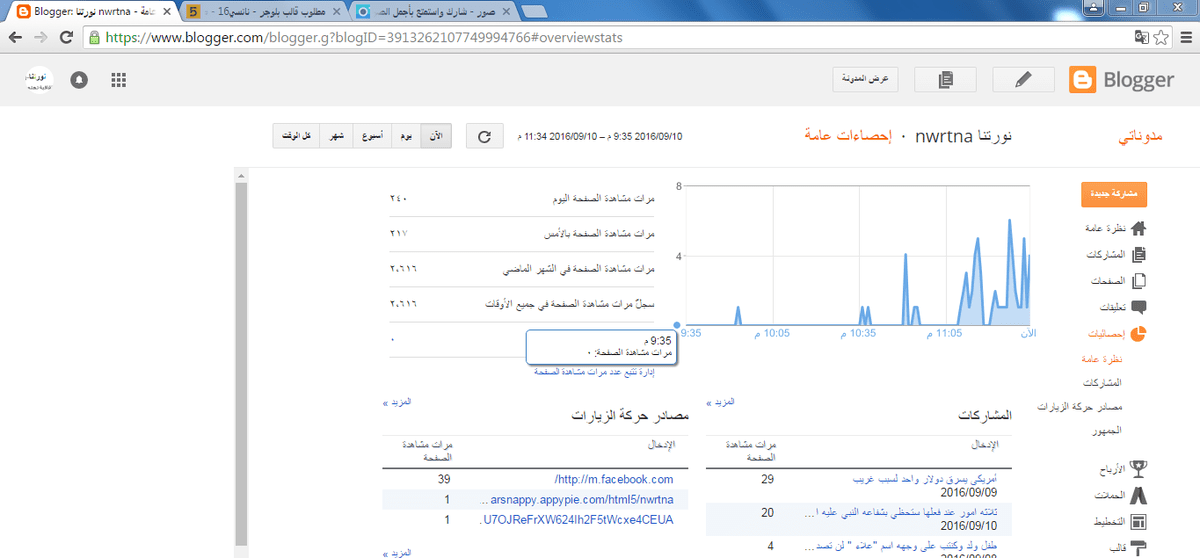Click the Blogger logo icon

tap(1083, 80)
